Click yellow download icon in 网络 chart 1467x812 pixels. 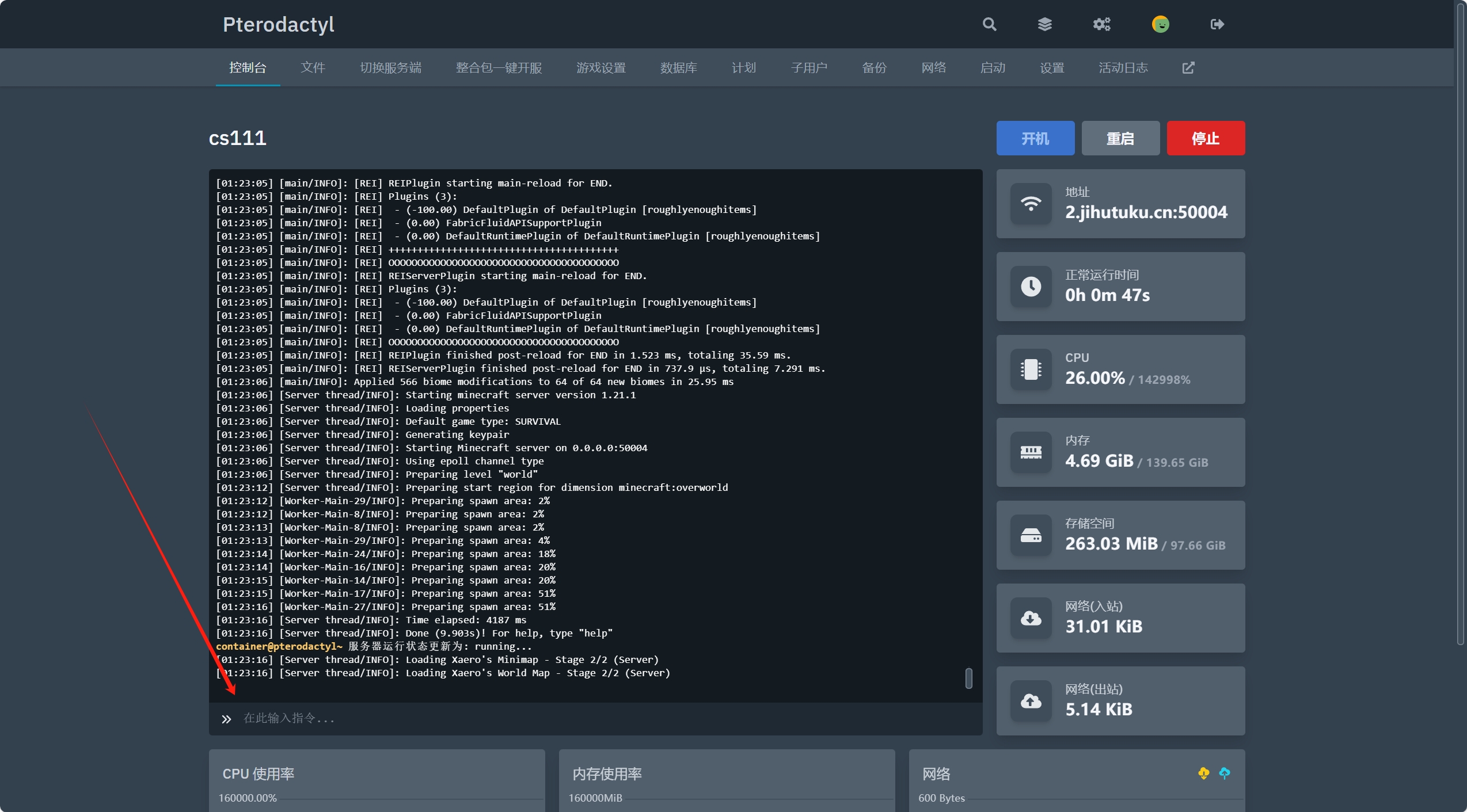[x=1203, y=773]
